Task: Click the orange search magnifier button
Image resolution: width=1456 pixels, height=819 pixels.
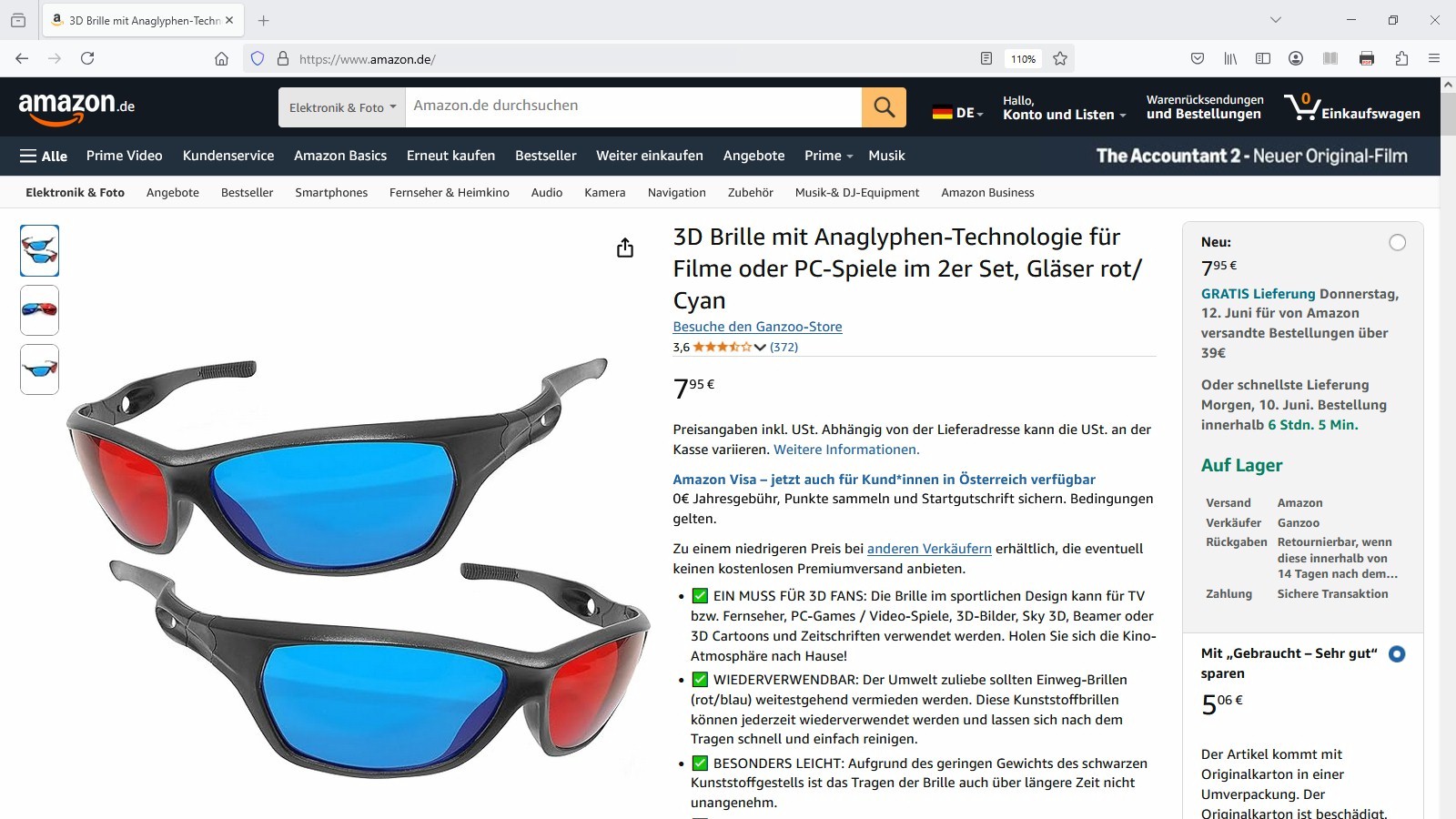Action: (x=884, y=107)
